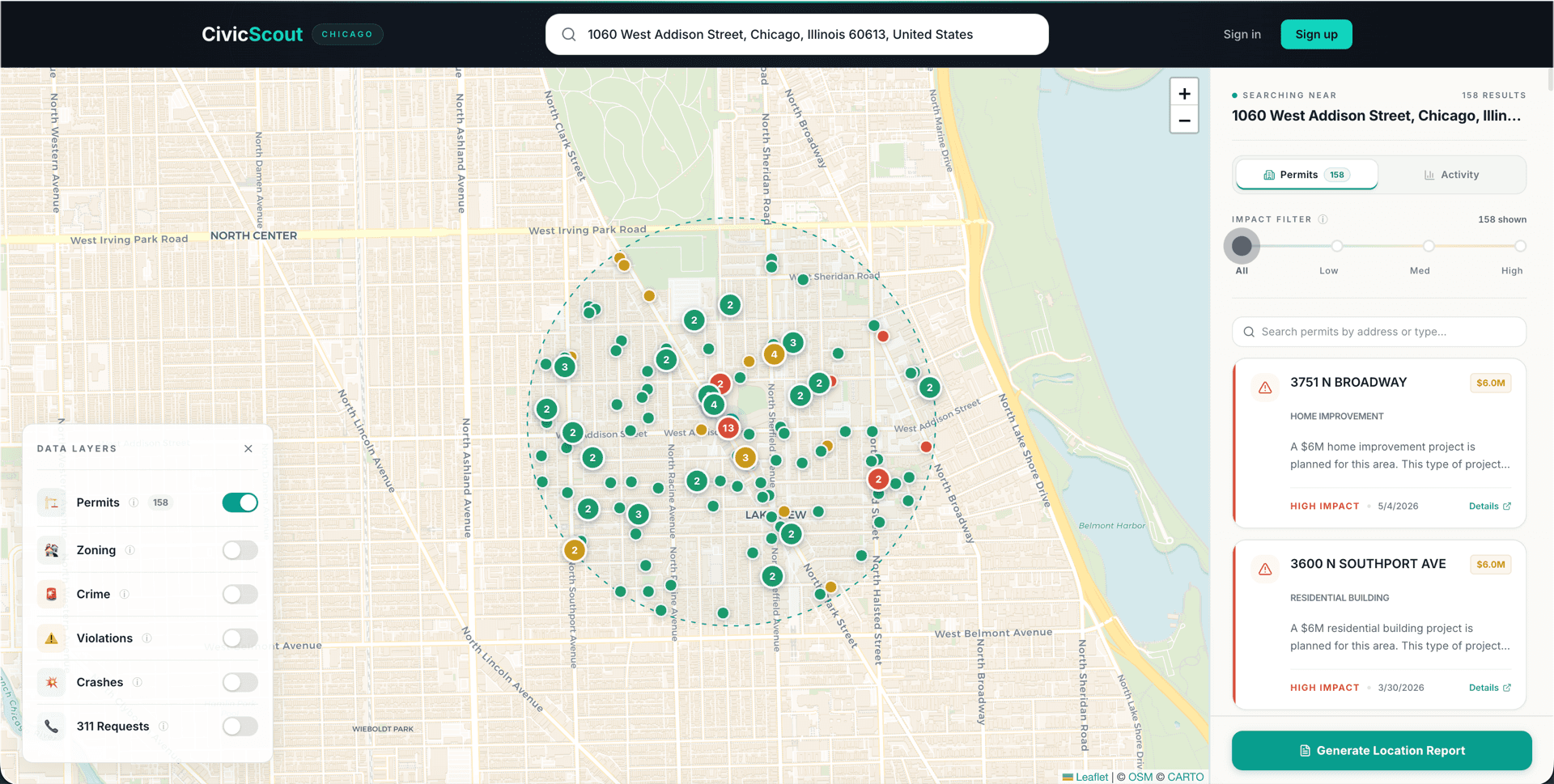Screen dimensions: 1554x784
Task: Click the Crime layer icon
Action: click(x=52, y=594)
